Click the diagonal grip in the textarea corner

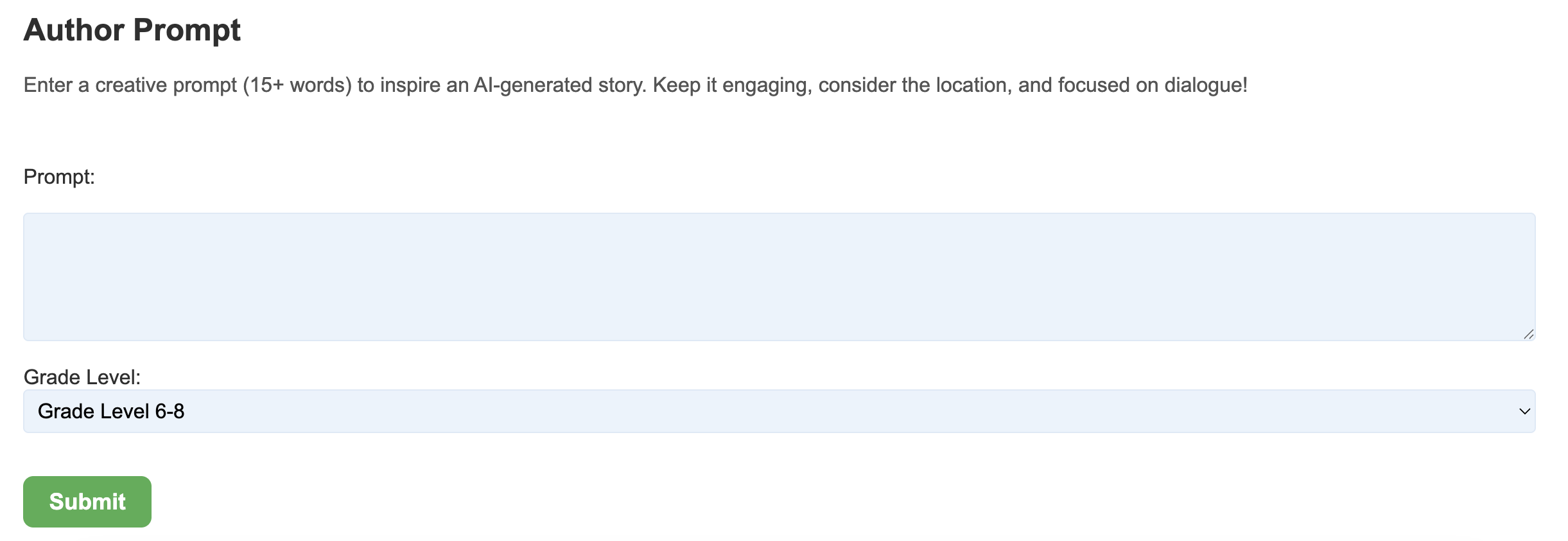pyautogui.click(x=1528, y=334)
